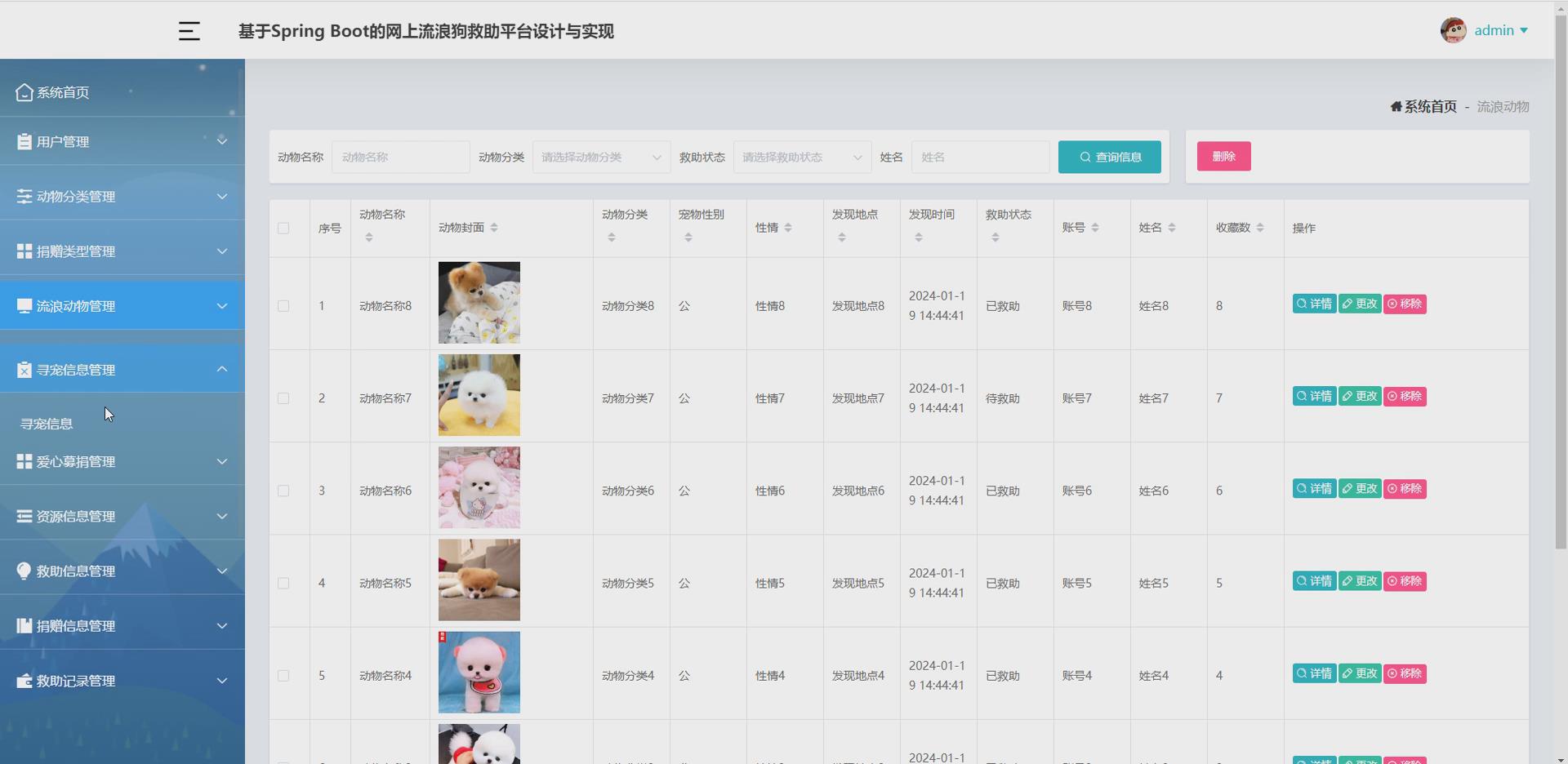Click 更改 for 动物名称7
Image resolution: width=1568 pixels, height=764 pixels.
1360,396
